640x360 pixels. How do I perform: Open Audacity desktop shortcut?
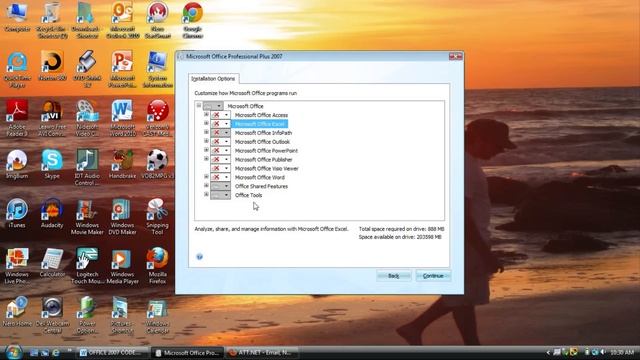click(52, 213)
